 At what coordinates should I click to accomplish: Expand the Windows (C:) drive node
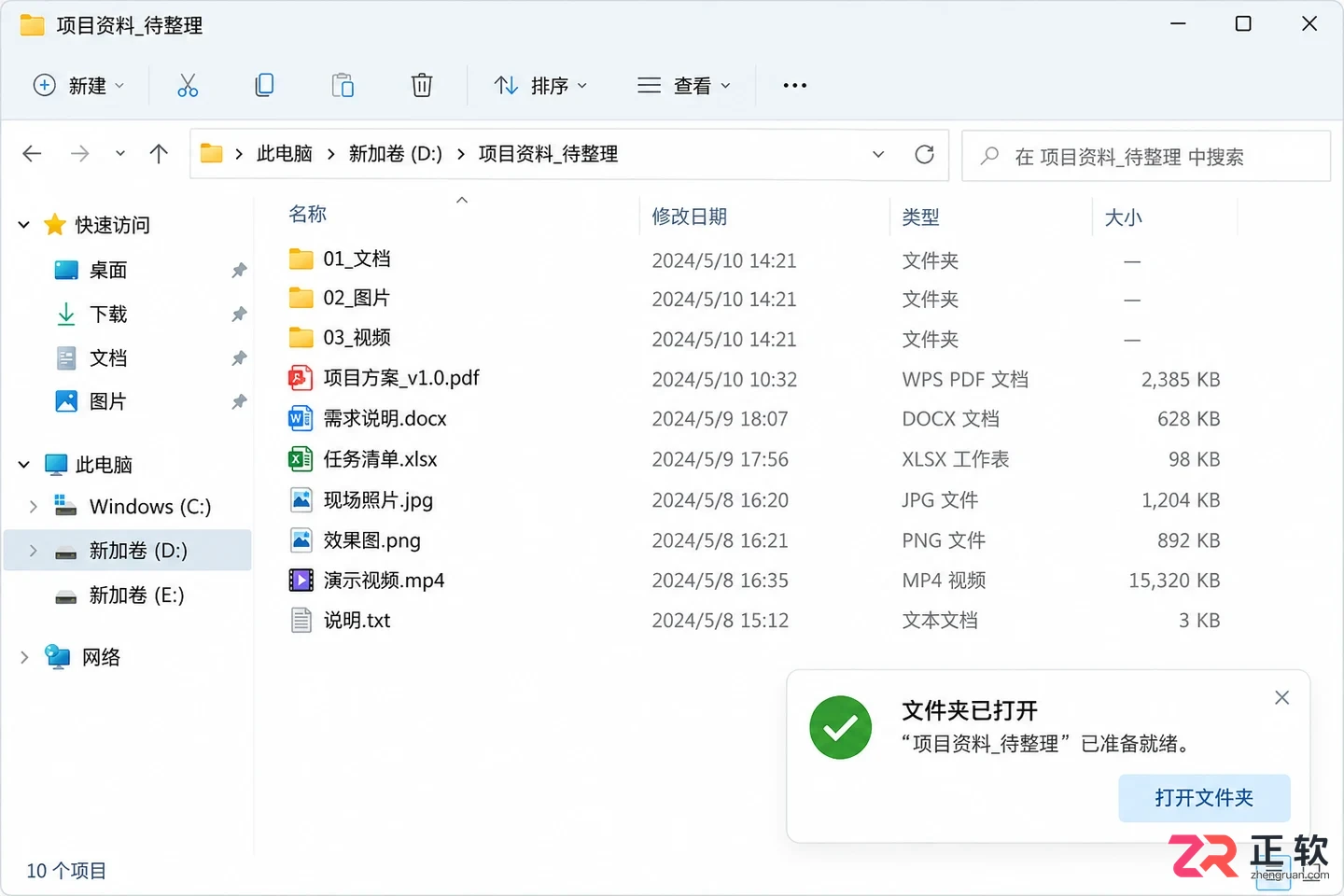point(34,507)
